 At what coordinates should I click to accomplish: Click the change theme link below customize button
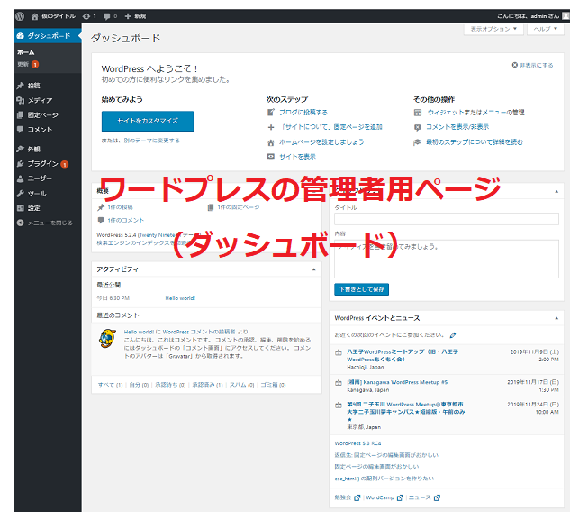[x=152, y=141]
